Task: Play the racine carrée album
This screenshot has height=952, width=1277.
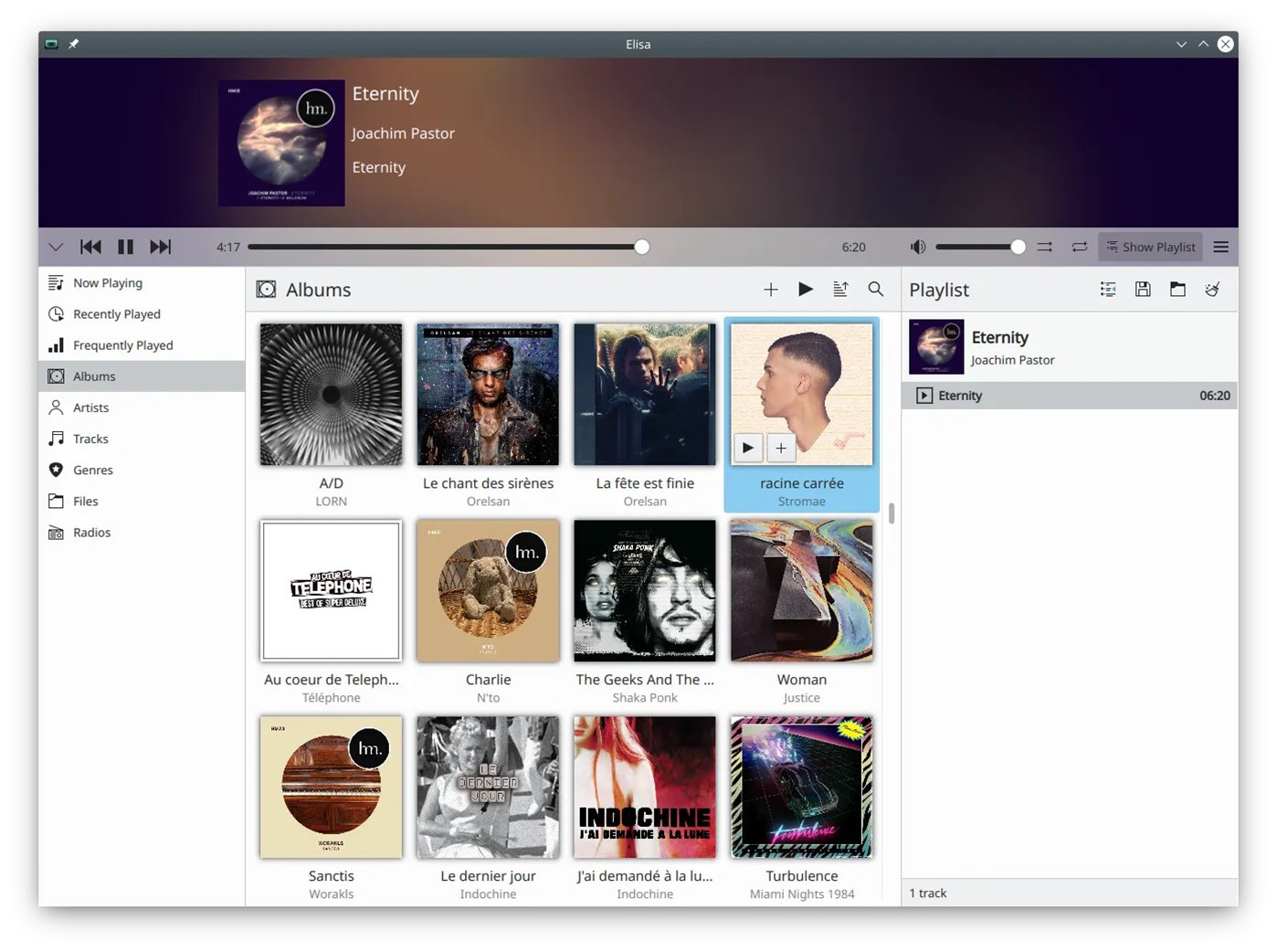Action: pos(748,448)
